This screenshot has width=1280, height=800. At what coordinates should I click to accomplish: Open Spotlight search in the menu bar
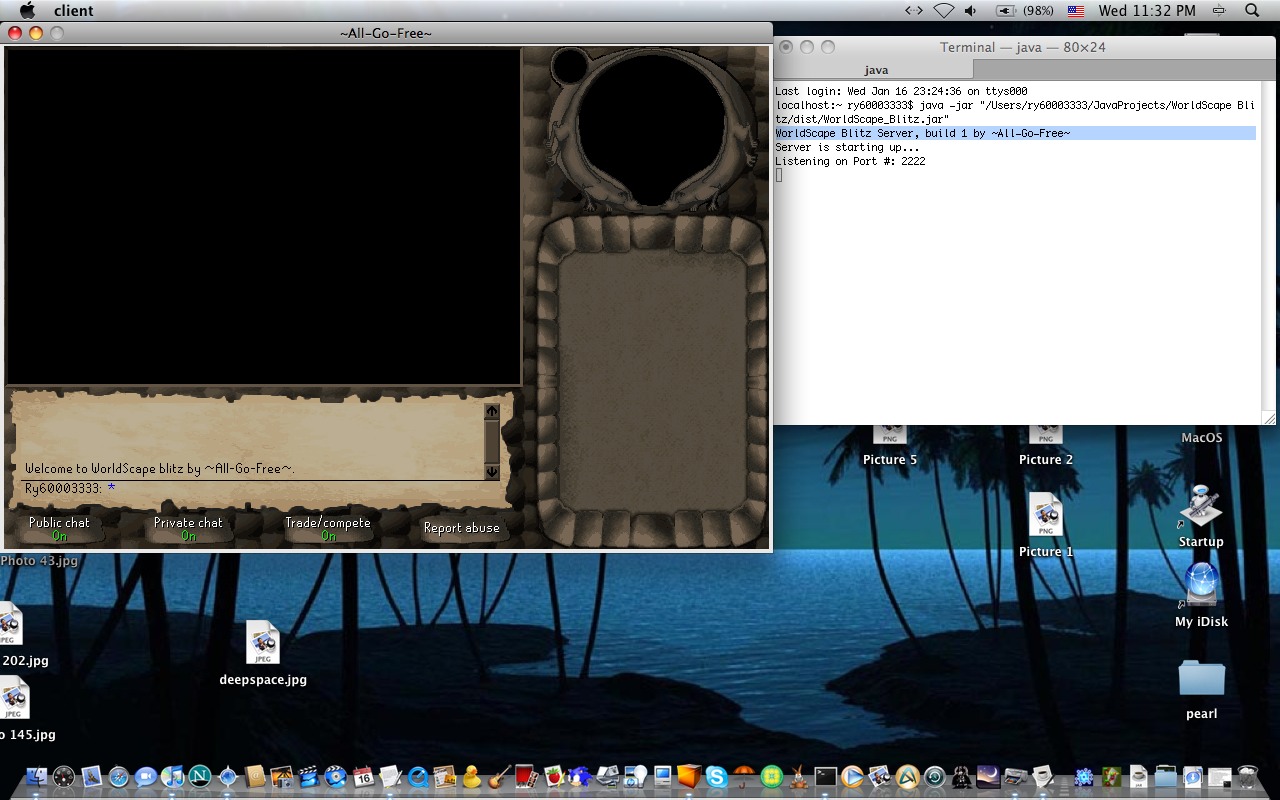(1252, 10)
